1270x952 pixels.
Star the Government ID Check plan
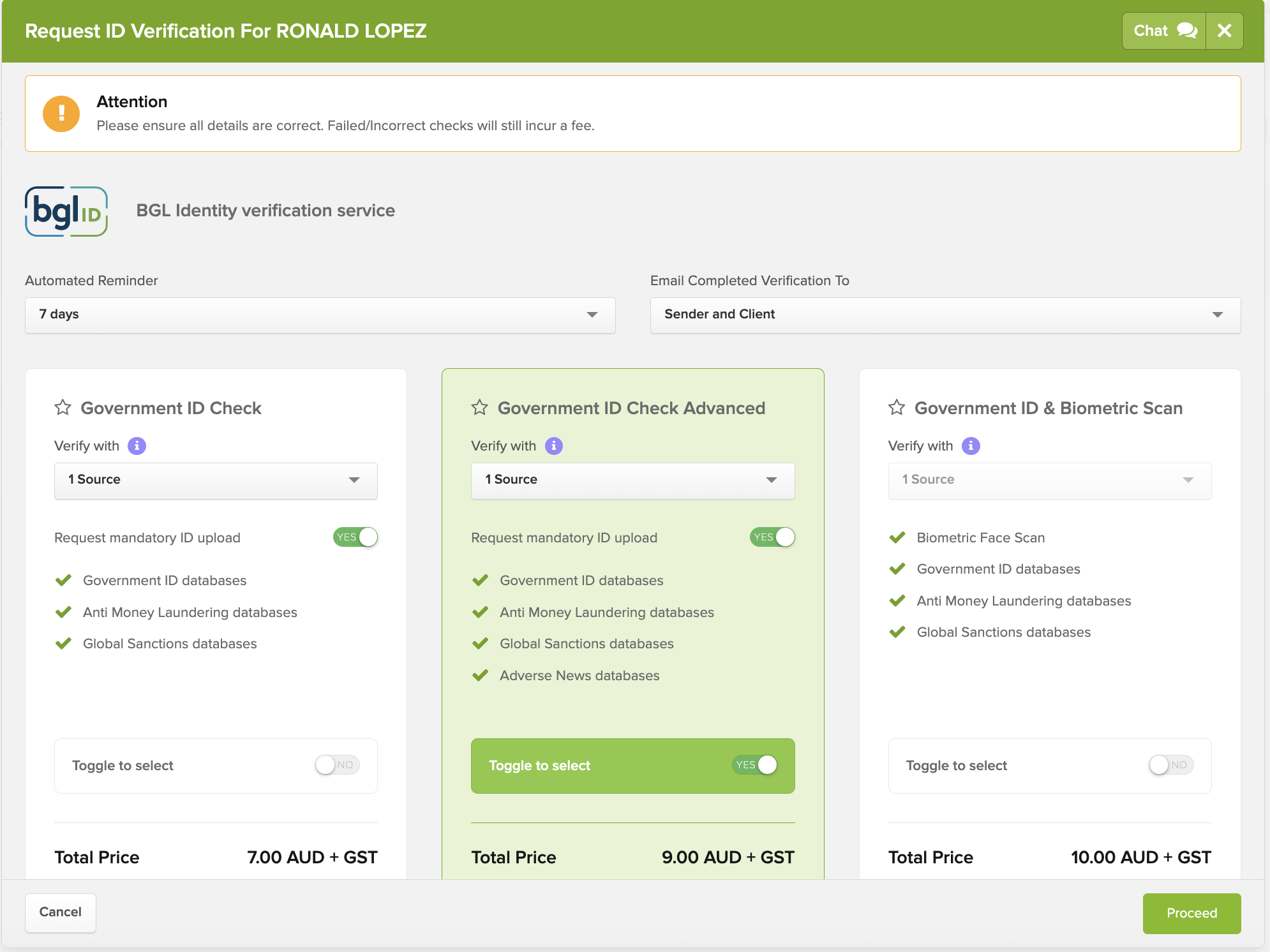(63, 408)
